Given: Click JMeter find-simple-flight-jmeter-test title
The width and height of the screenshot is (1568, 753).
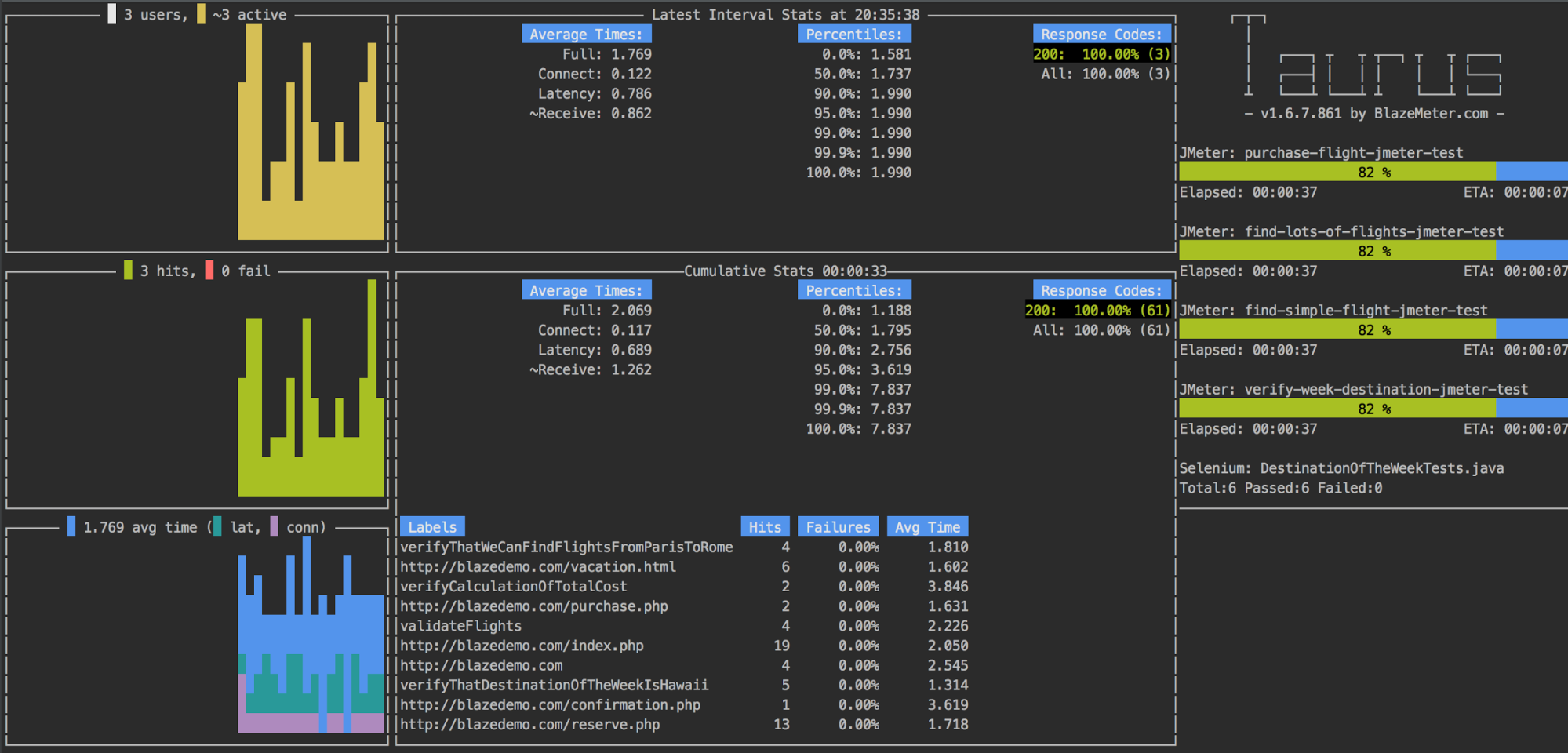Looking at the screenshot, I should (1333, 310).
